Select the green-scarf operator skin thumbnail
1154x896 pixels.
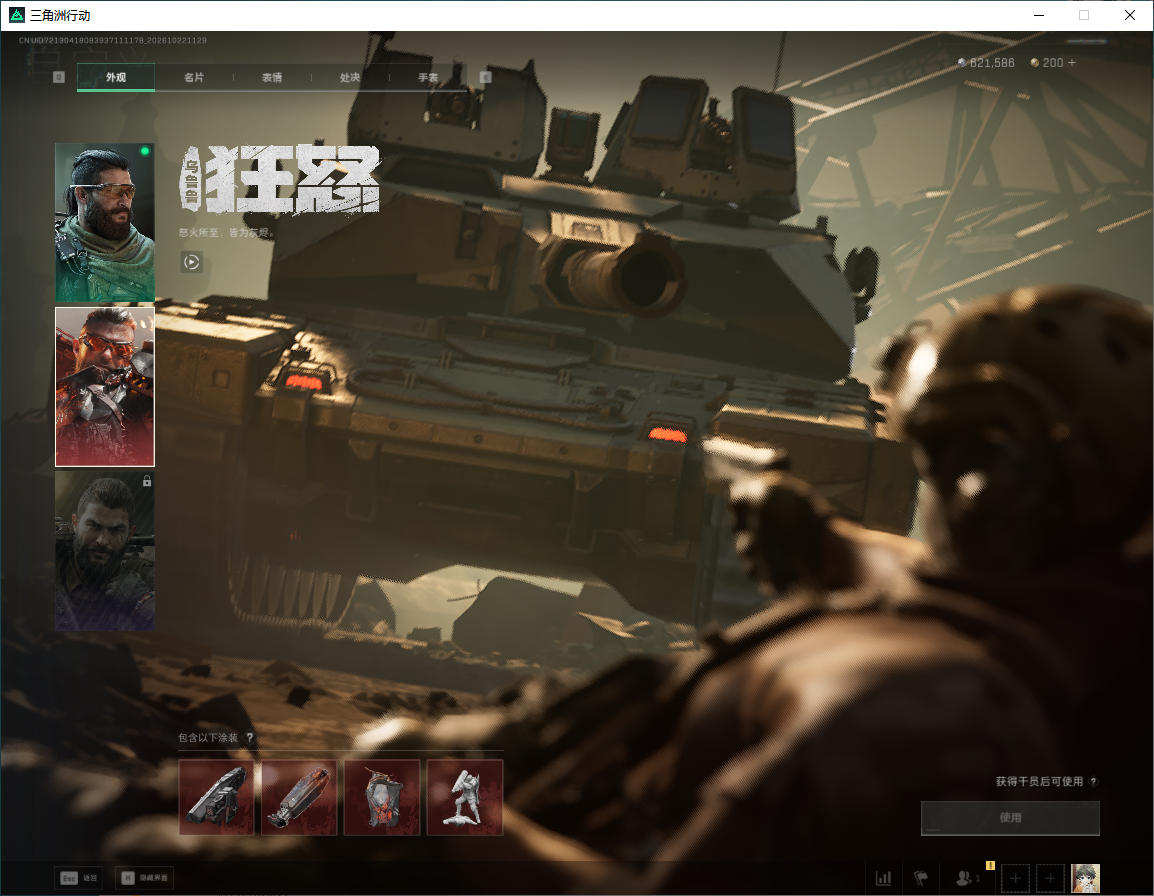point(105,222)
